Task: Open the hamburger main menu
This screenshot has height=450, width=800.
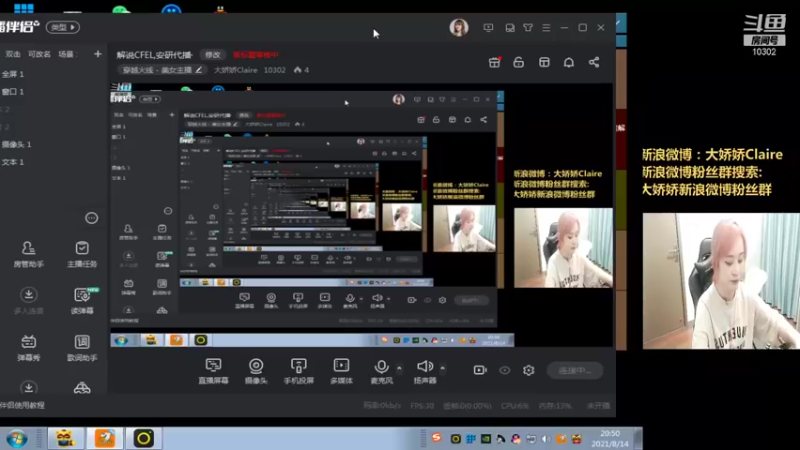Action: coord(546,28)
